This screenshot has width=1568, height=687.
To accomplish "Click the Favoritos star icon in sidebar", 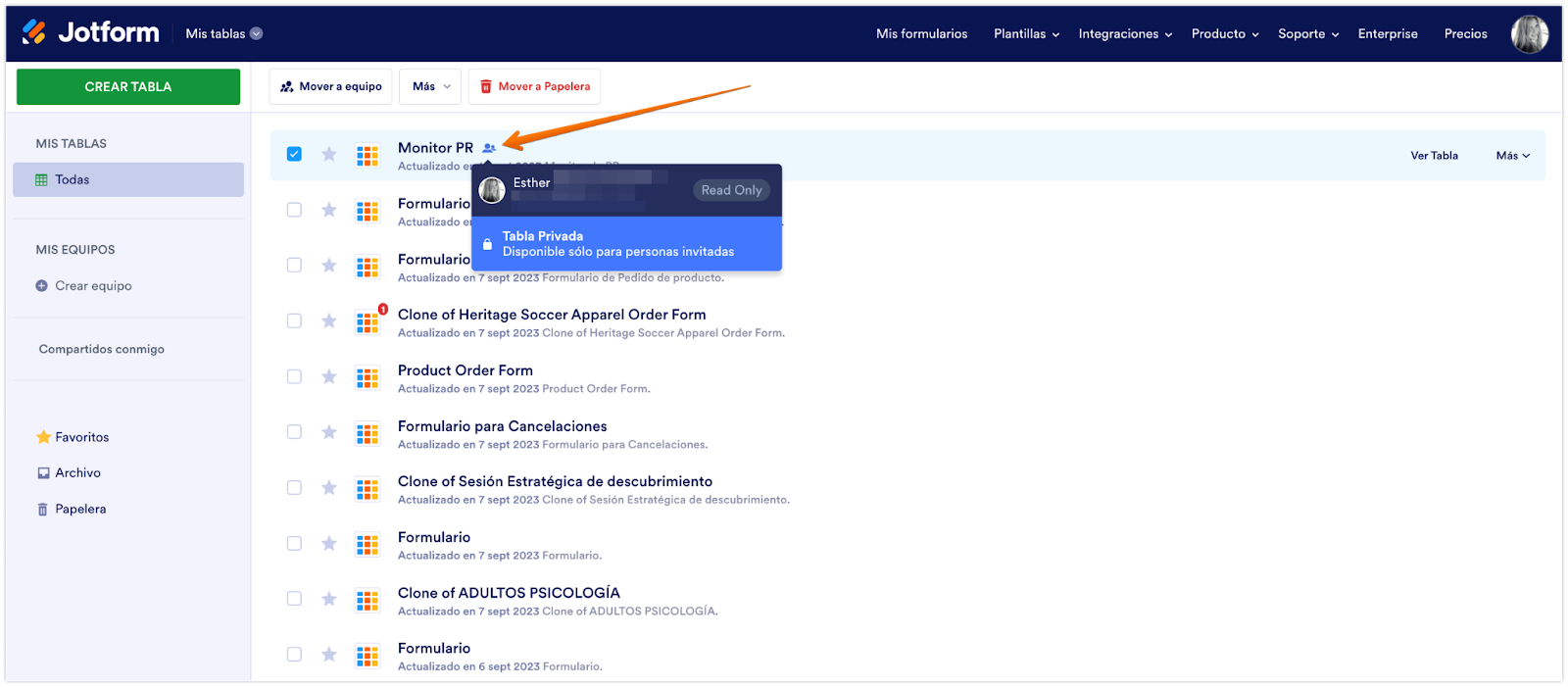I will pos(43,437).
